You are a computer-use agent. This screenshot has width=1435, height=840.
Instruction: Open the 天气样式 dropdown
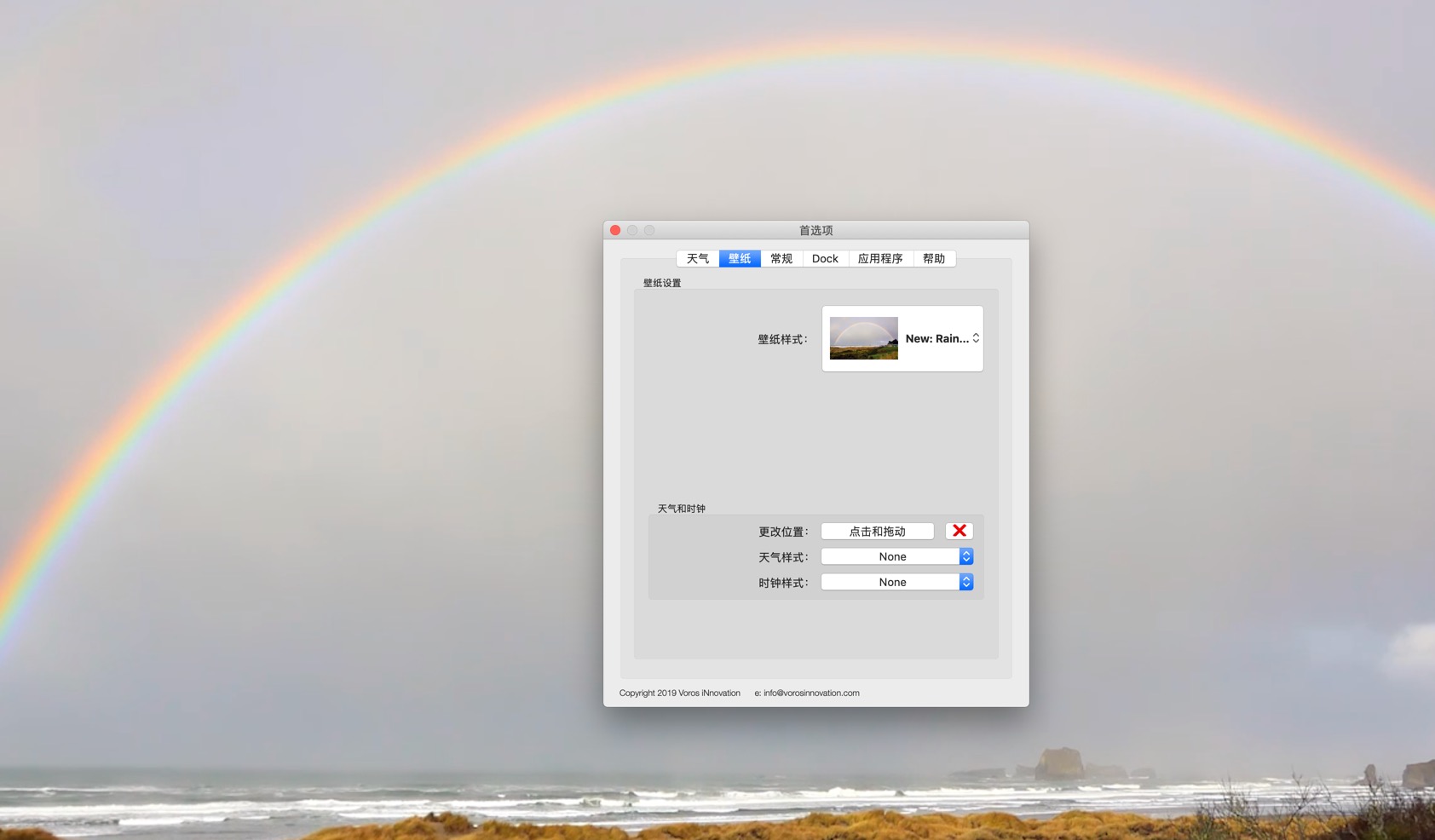coord(896,557)
